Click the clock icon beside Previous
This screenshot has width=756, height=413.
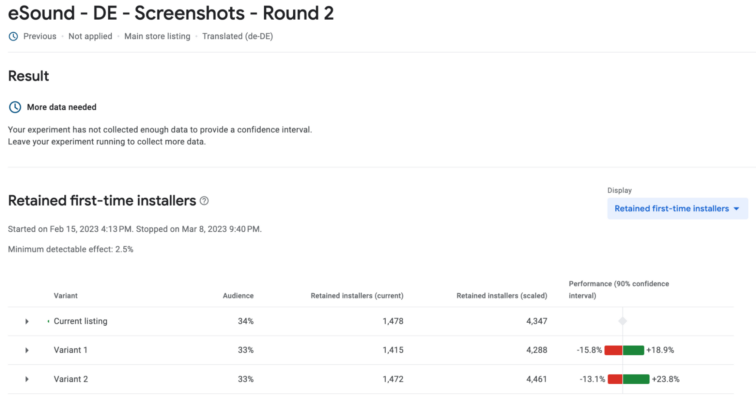click(x=13, y=36)
